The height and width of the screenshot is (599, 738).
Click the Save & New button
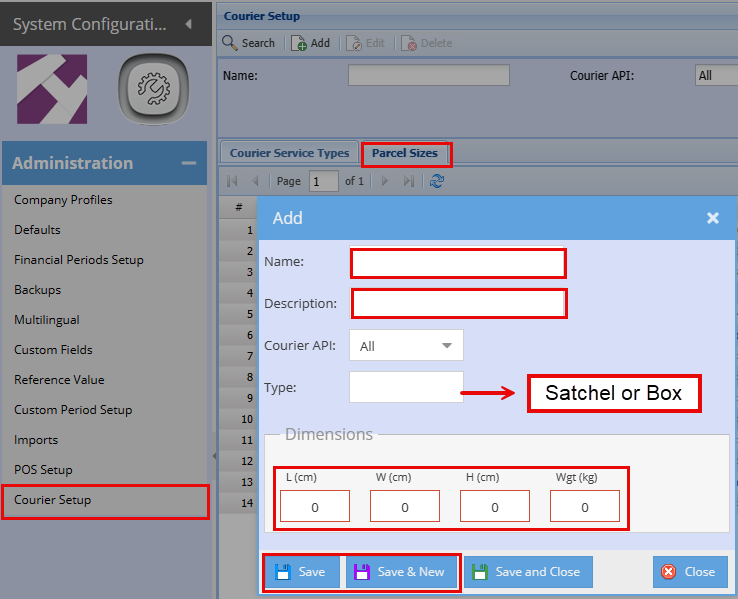401,572
